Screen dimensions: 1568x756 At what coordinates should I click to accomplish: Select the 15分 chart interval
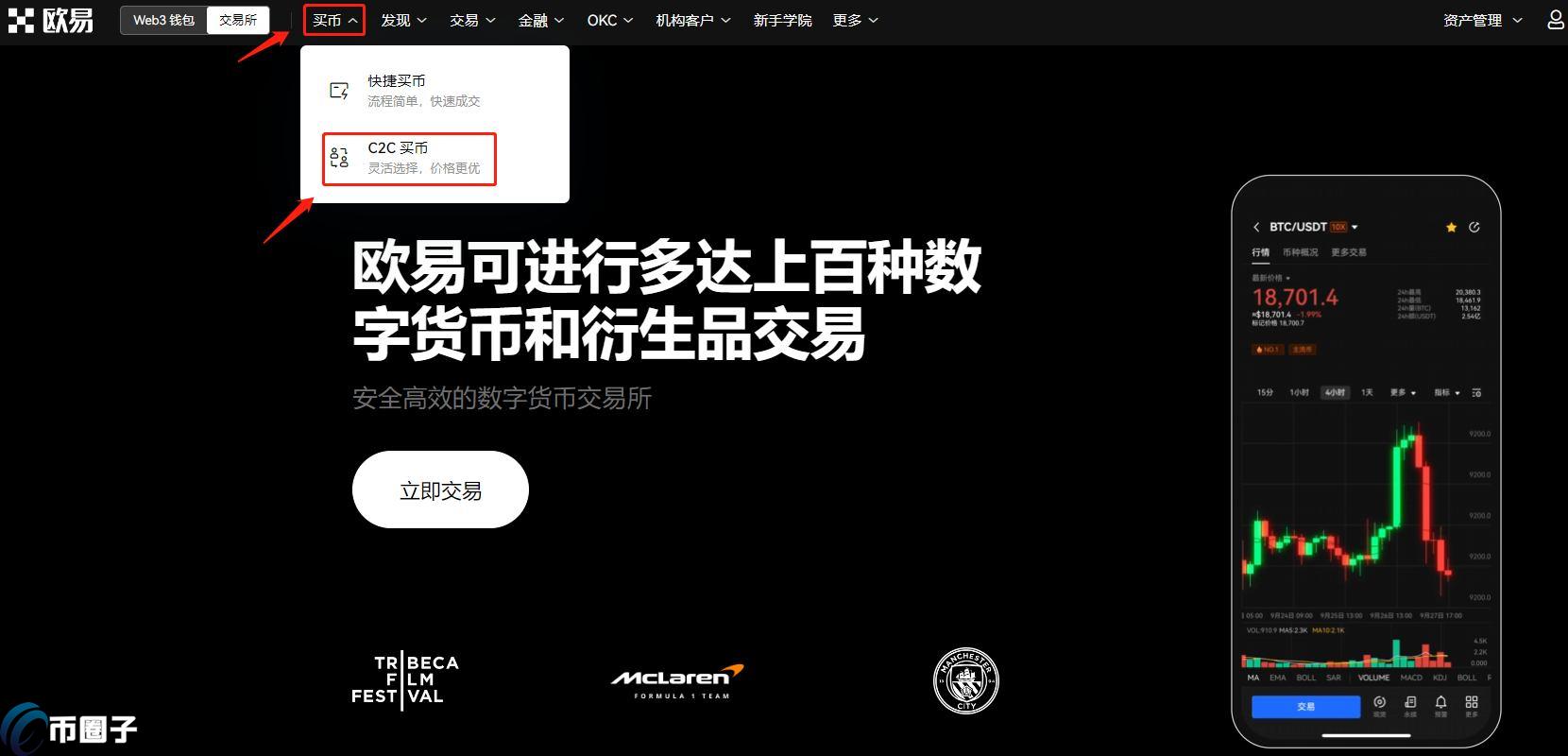1265,392
